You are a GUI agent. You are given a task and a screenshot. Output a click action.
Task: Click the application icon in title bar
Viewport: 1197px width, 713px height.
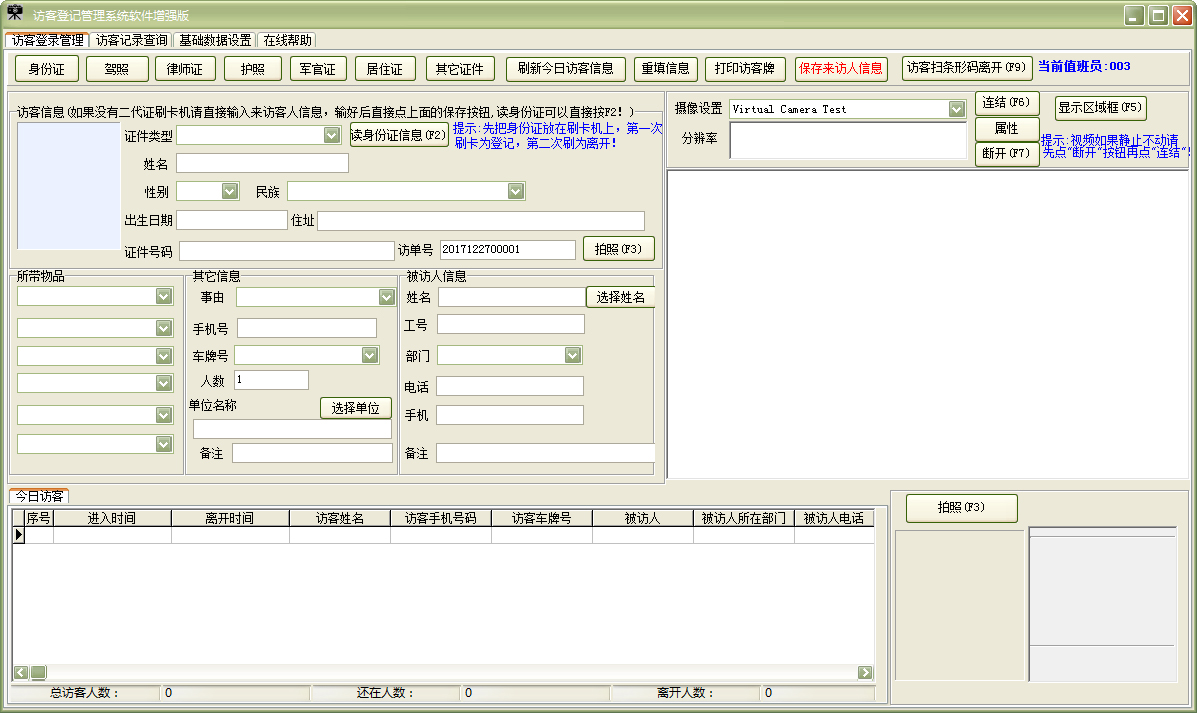tap(16, 14)
